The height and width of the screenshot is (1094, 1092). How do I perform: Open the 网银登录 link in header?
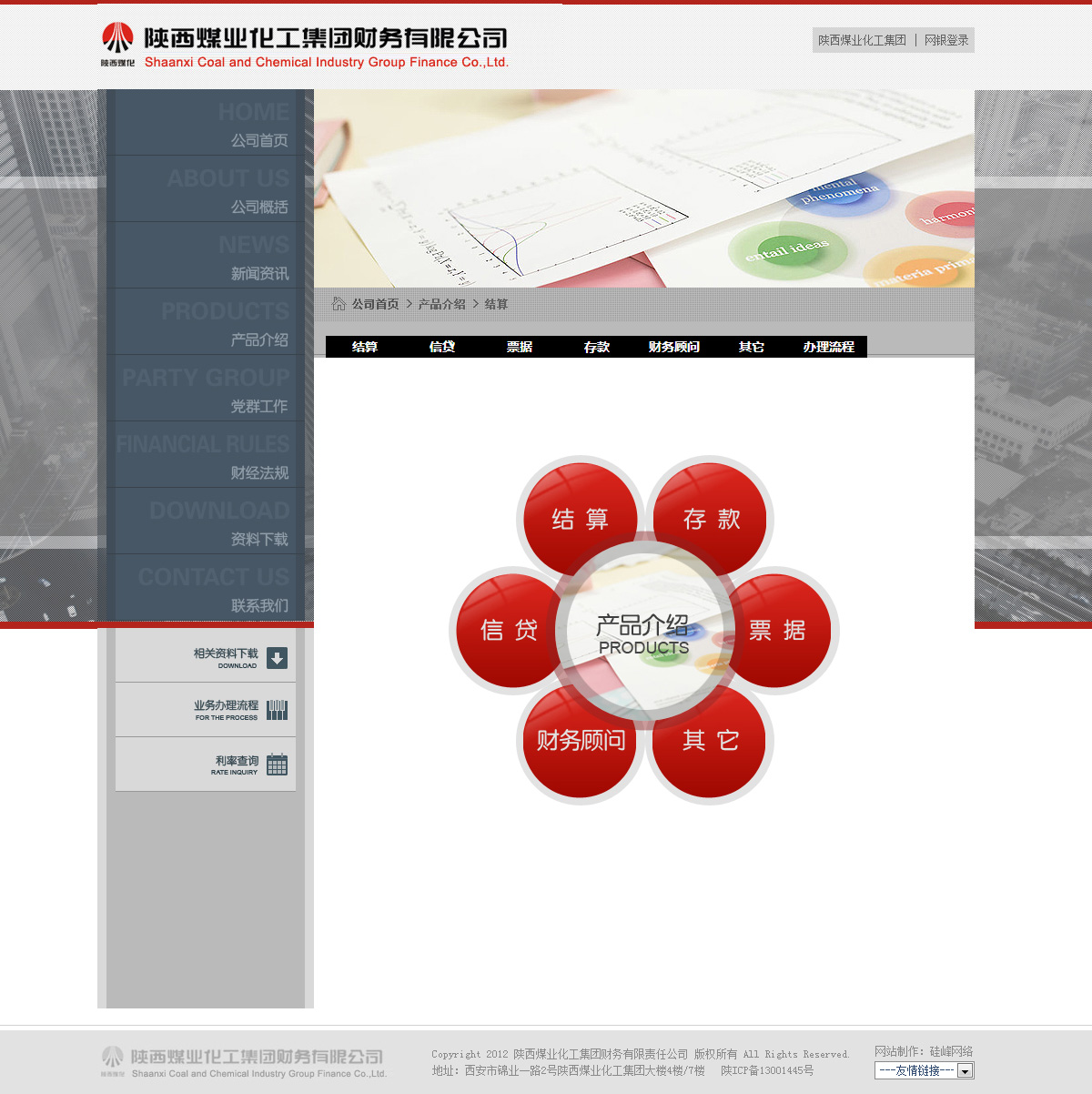(x=946, y=40)
